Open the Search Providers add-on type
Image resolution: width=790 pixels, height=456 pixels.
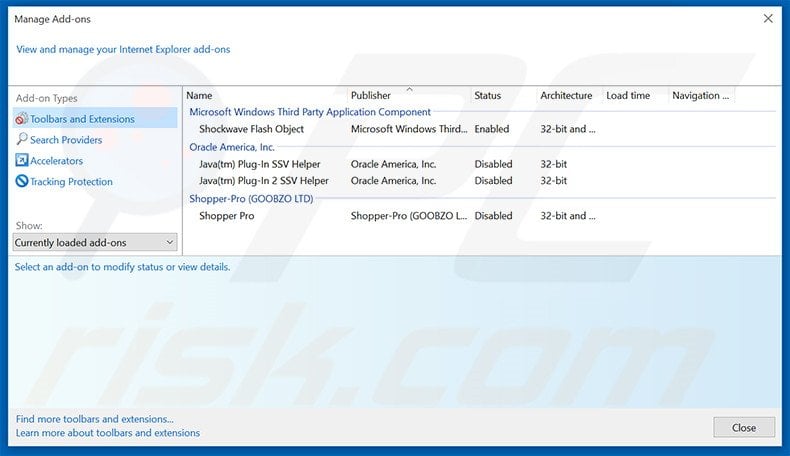click(66, 140)
